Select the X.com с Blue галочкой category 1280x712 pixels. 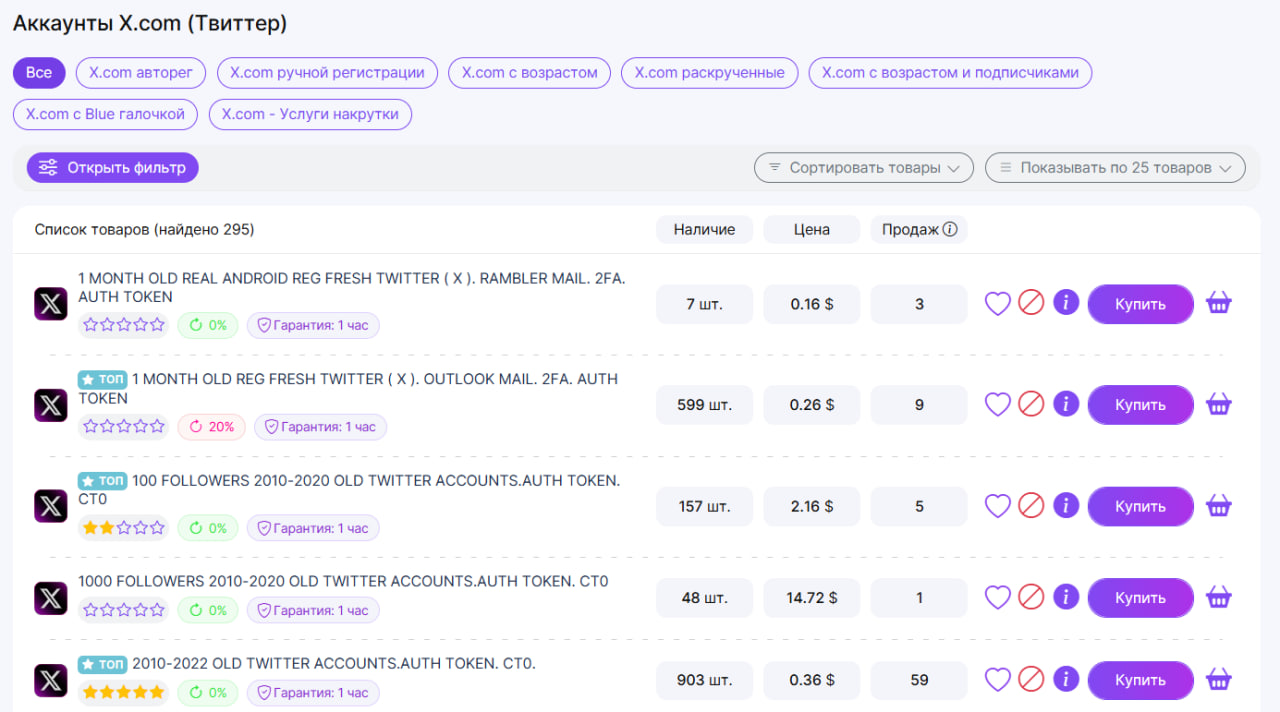[x=106, y=114]
